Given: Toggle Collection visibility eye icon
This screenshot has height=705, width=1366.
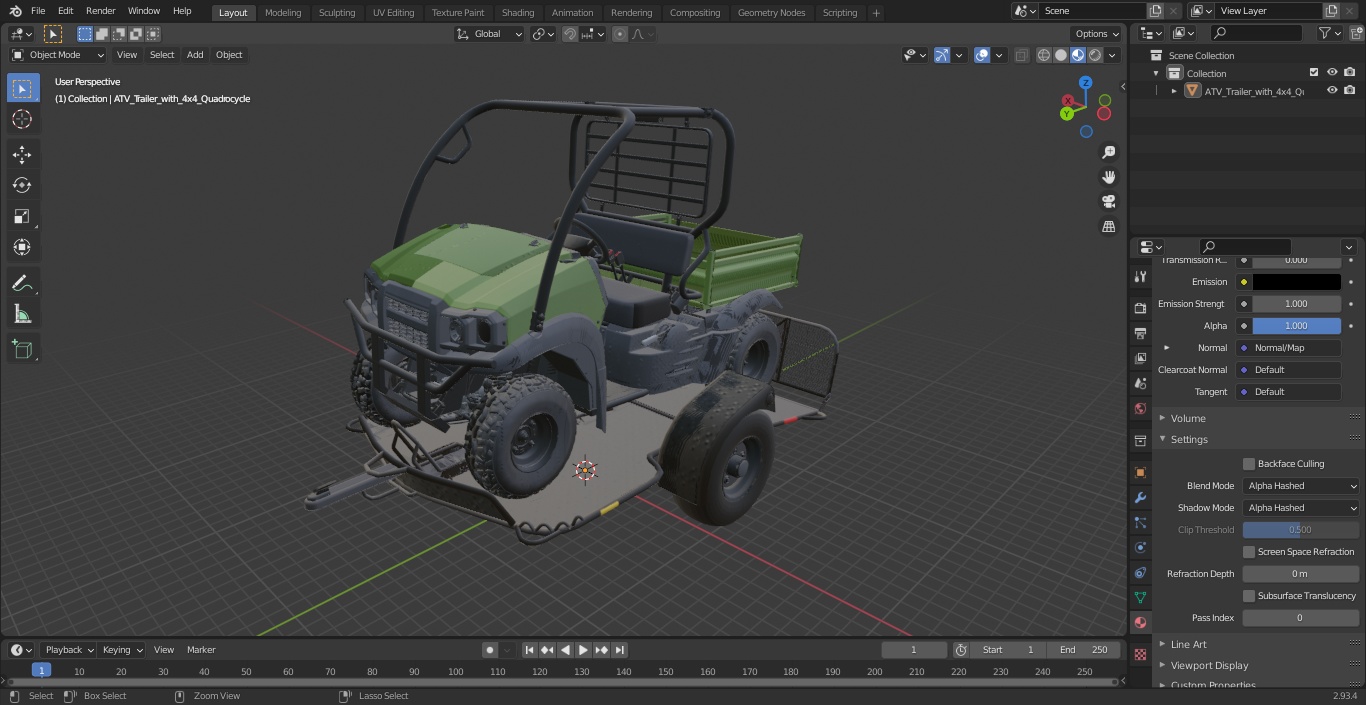Looking at the screenshot, I should [x=1332, y=73].
